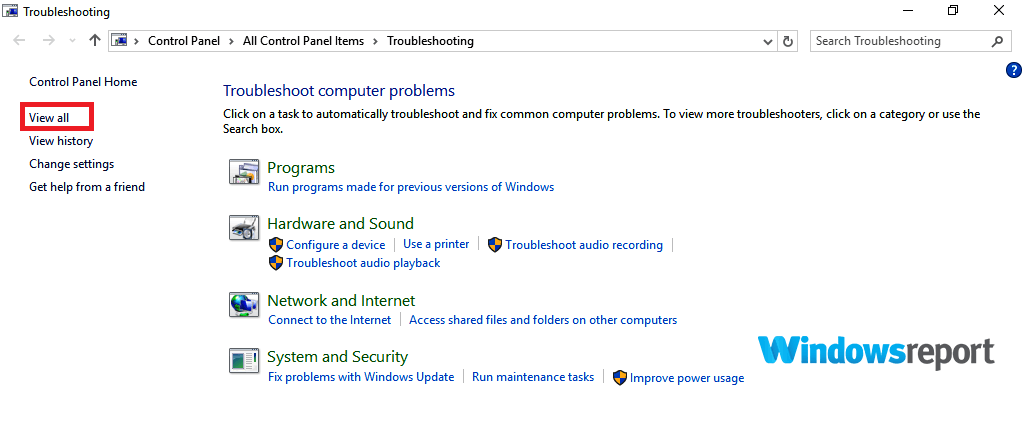Open View all in the left pane
Image resolution: width=1024 pixels, height=422 pixels.
[x=49, y=118]
